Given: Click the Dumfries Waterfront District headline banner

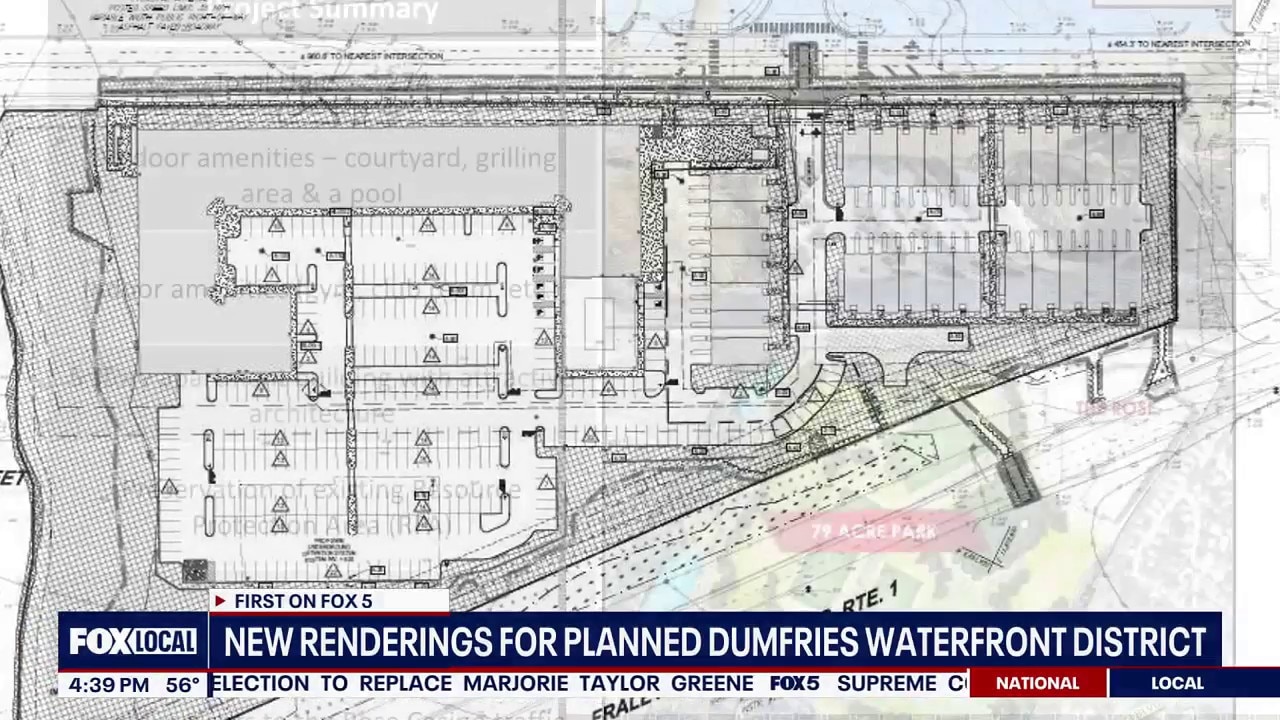Looking at the screenshot, I should point(714,641).
